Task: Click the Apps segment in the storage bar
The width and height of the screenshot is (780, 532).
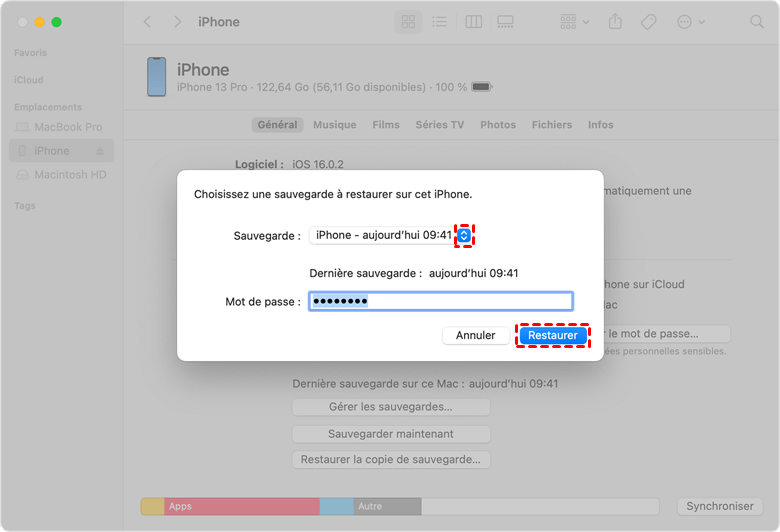Action: pyautogui.click(x=240, y=507)
